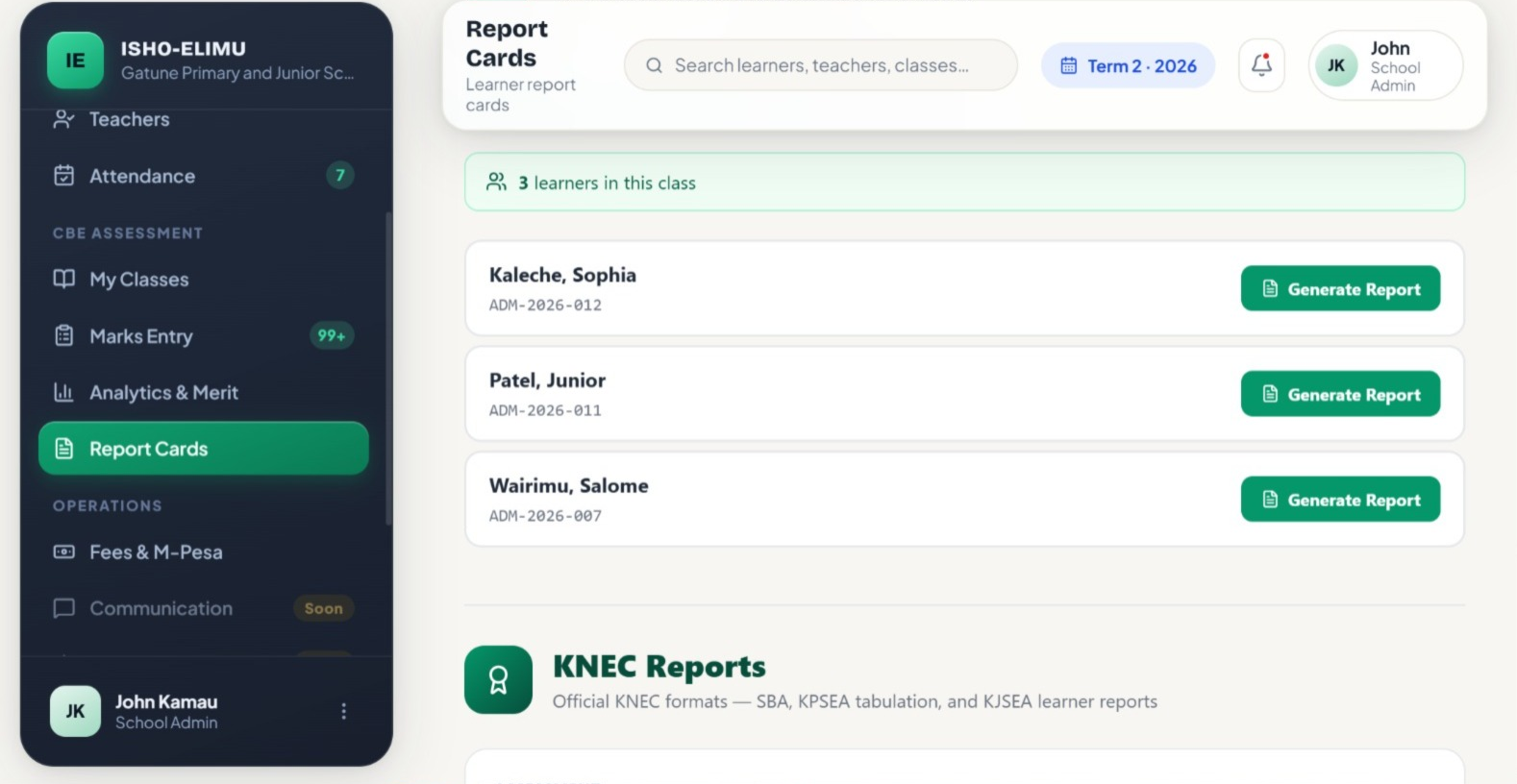Generate report for Wairimu, Salome
The height and width of the screenshot is (784, 1517).
[x=1340, y=500]
